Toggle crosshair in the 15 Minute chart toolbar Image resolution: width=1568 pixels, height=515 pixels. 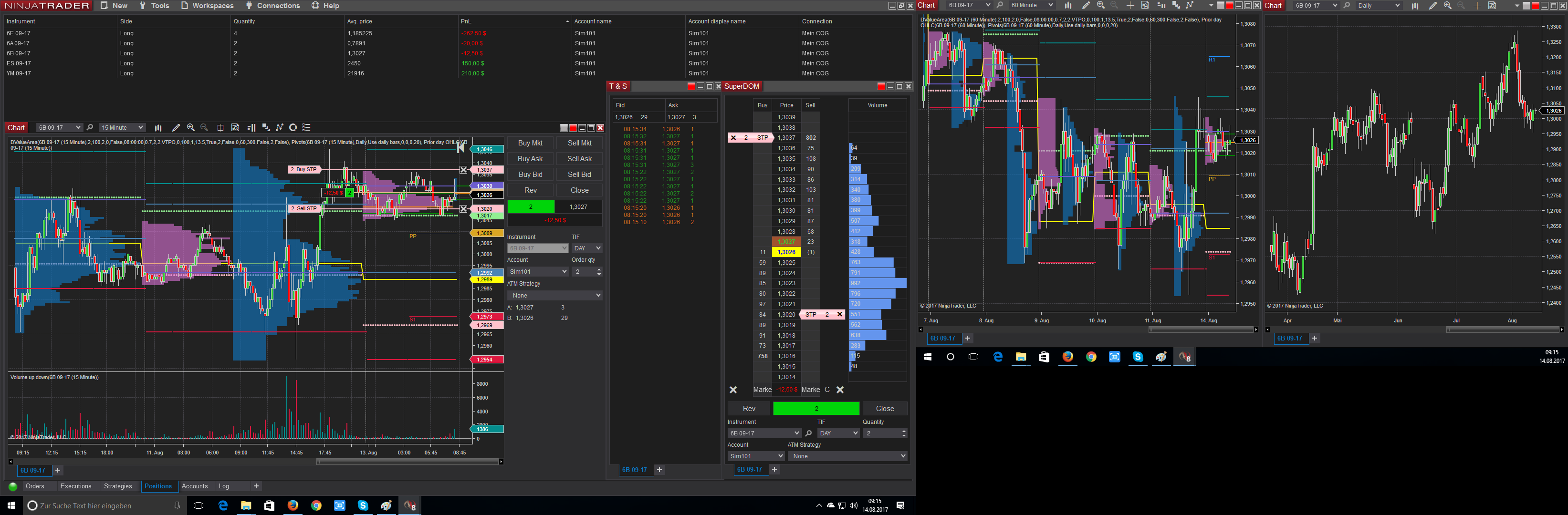pyautogui.click(x=220, y=128)
